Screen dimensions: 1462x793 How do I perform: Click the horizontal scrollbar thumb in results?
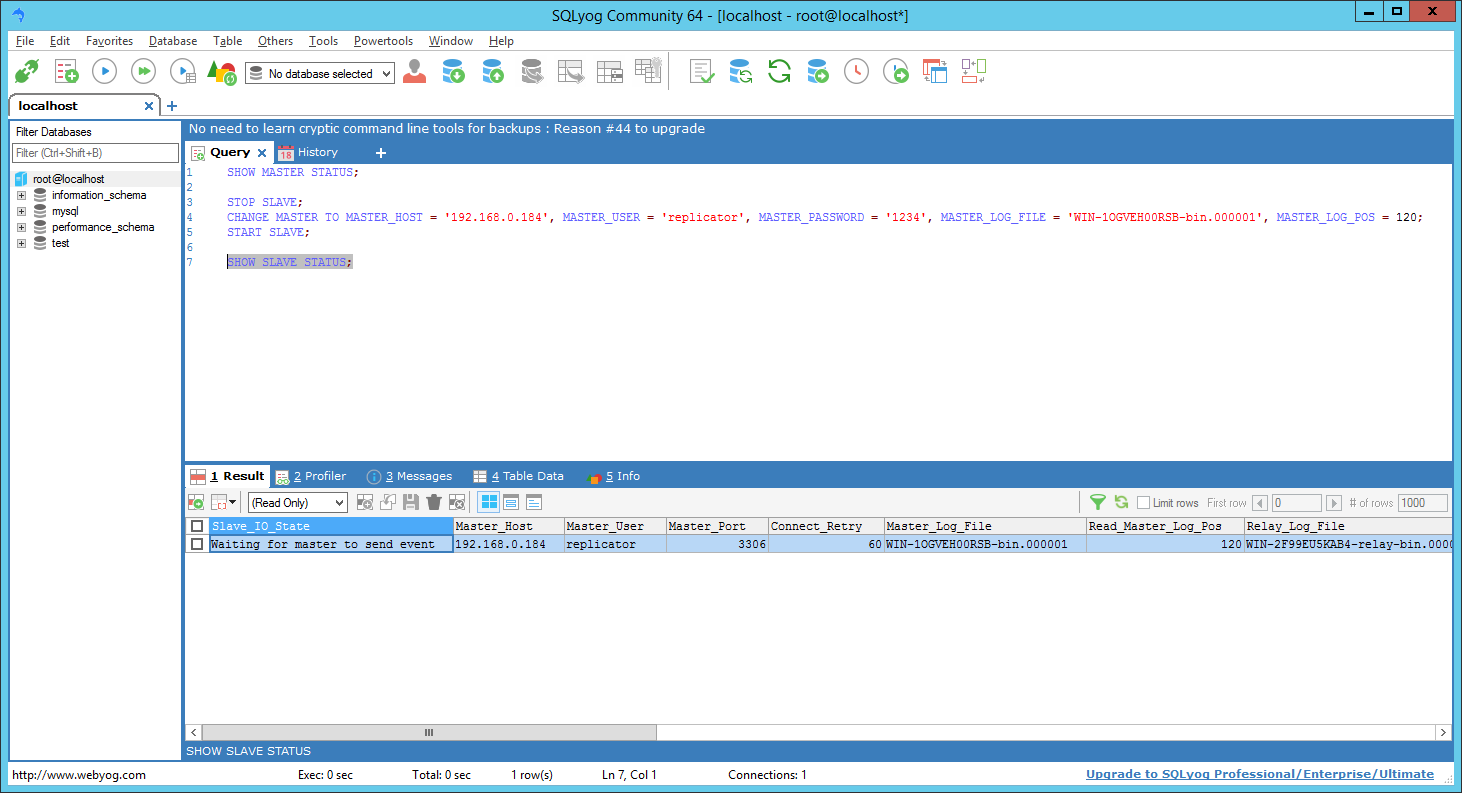coord(429,733)
